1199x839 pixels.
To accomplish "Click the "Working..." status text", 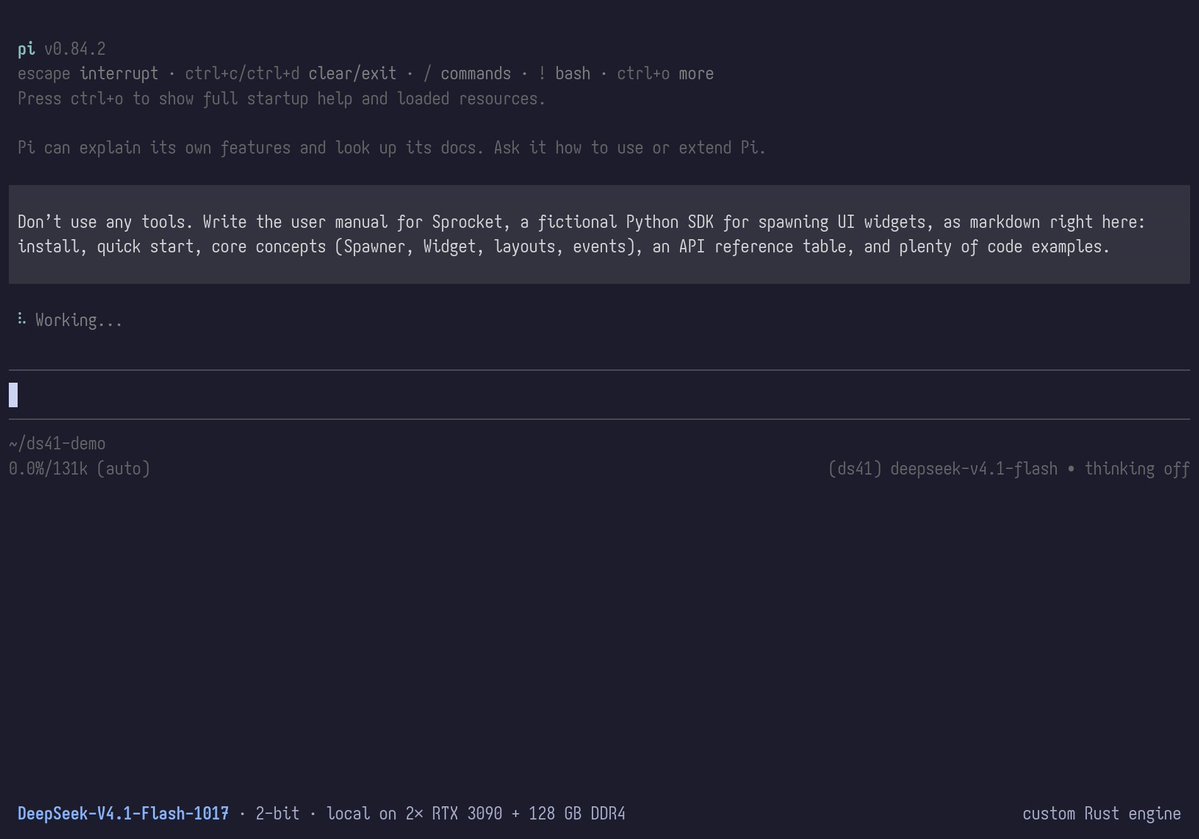I will tap(79, 320).
